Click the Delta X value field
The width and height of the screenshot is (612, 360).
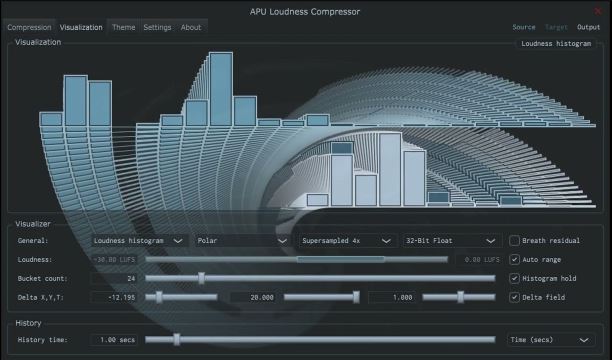(114, 297)
